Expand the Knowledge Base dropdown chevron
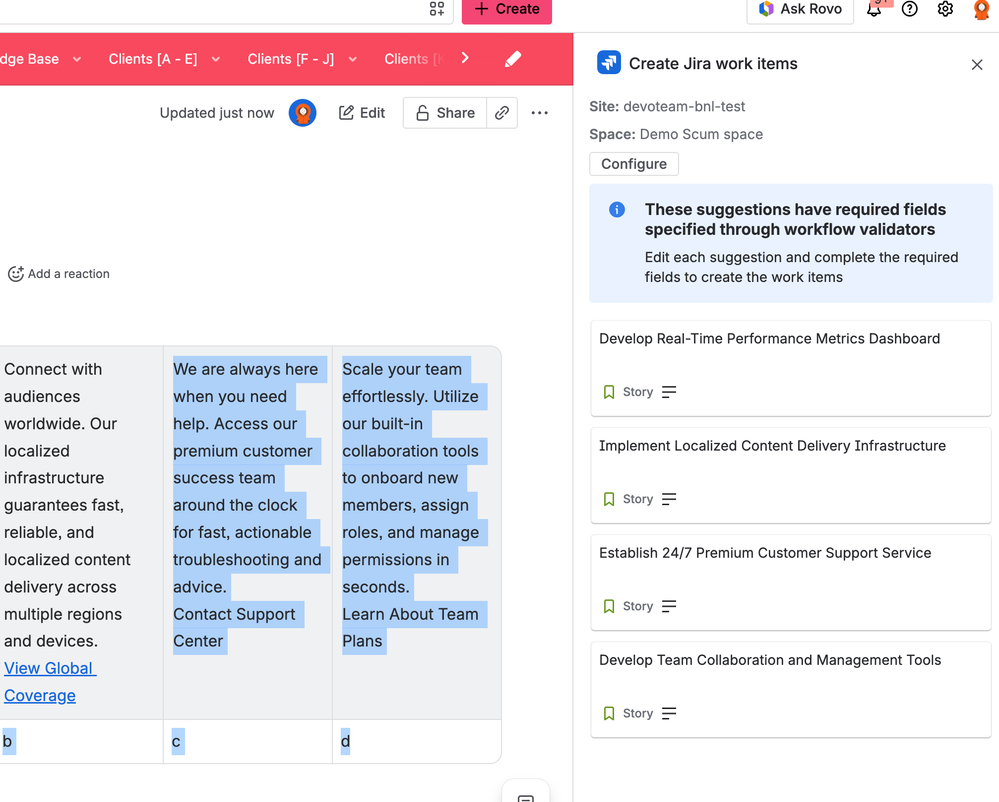999x802 pixels. tap(77, 59)
